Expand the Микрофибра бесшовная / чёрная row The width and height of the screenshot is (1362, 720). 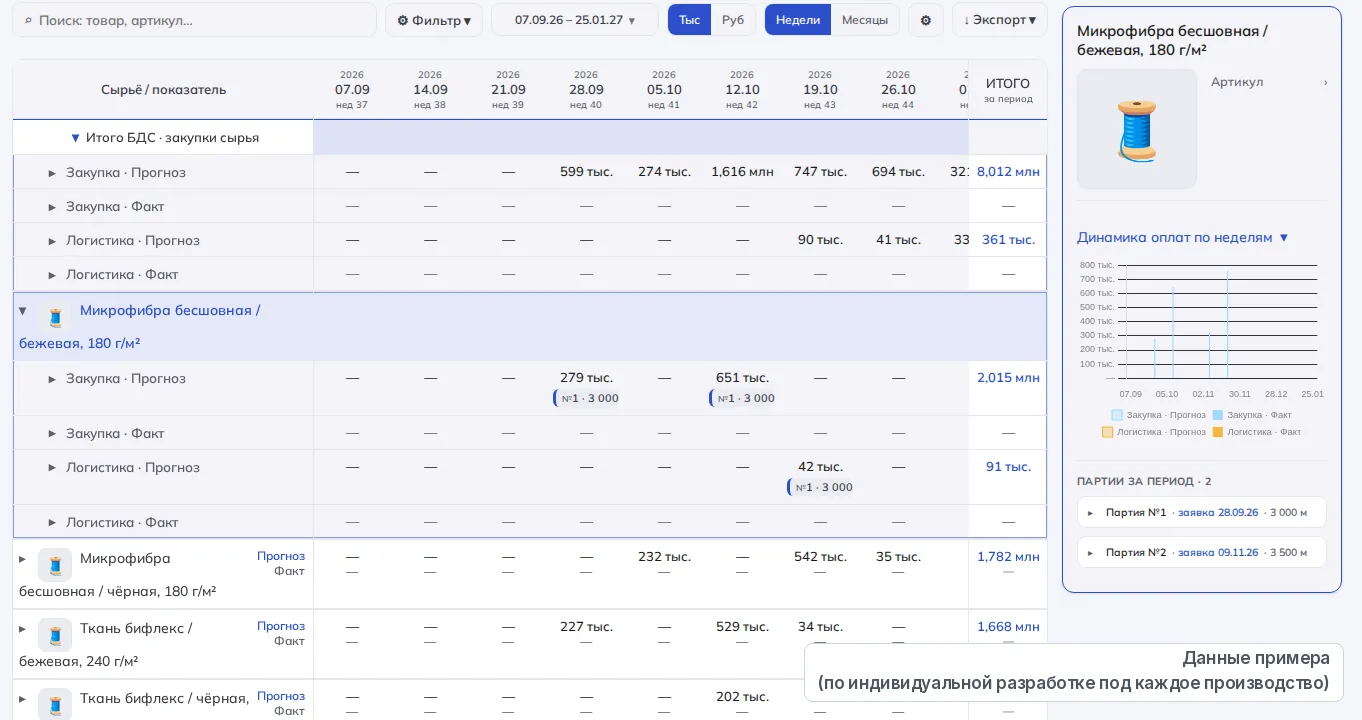(x=23, y=559)
